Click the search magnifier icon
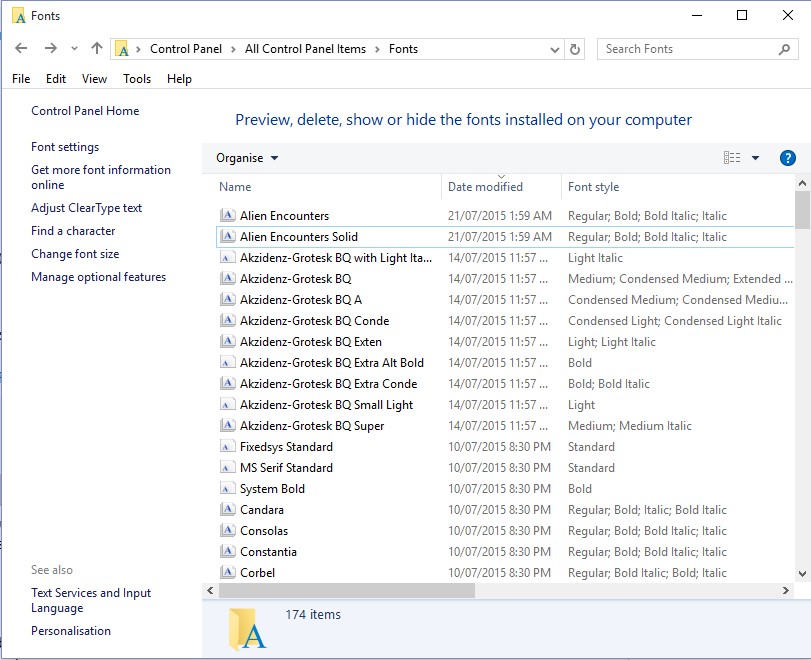811x660 pixels. pyautogui.click(x=784, y=49)
